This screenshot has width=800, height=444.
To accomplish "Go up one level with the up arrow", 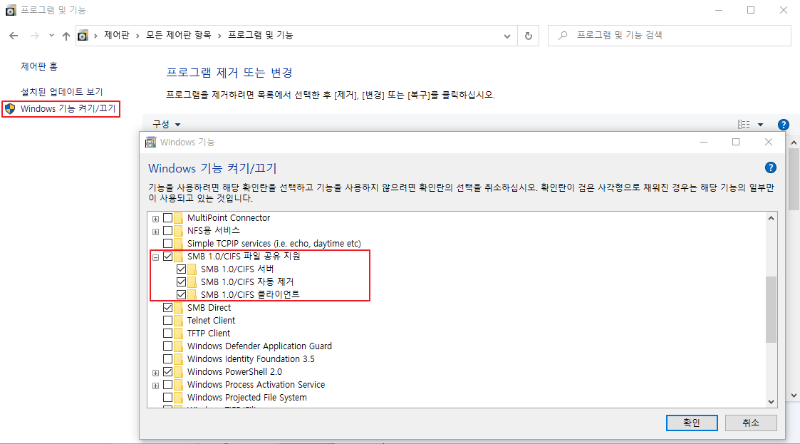I will pyautogui.click(x=66, y=36).
